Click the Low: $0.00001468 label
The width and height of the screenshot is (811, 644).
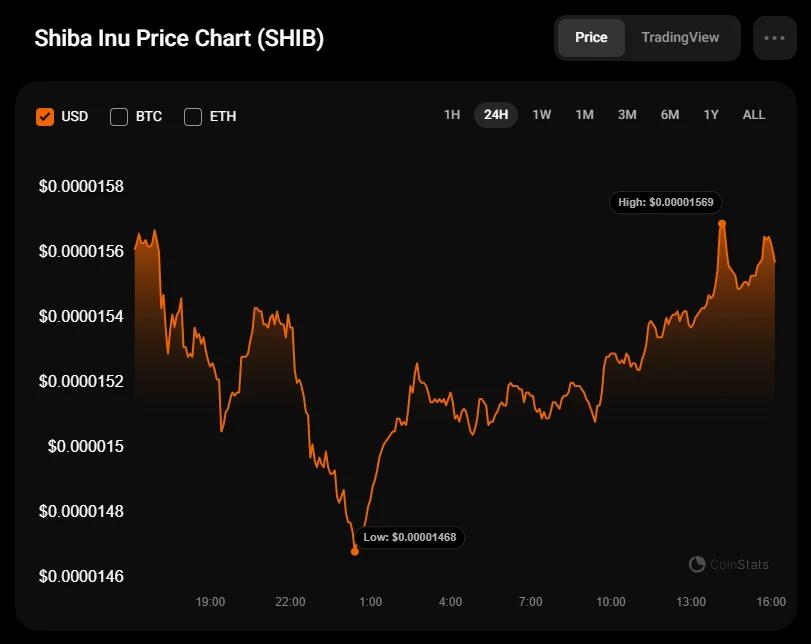pyautogui.click(x=410, y=537)
